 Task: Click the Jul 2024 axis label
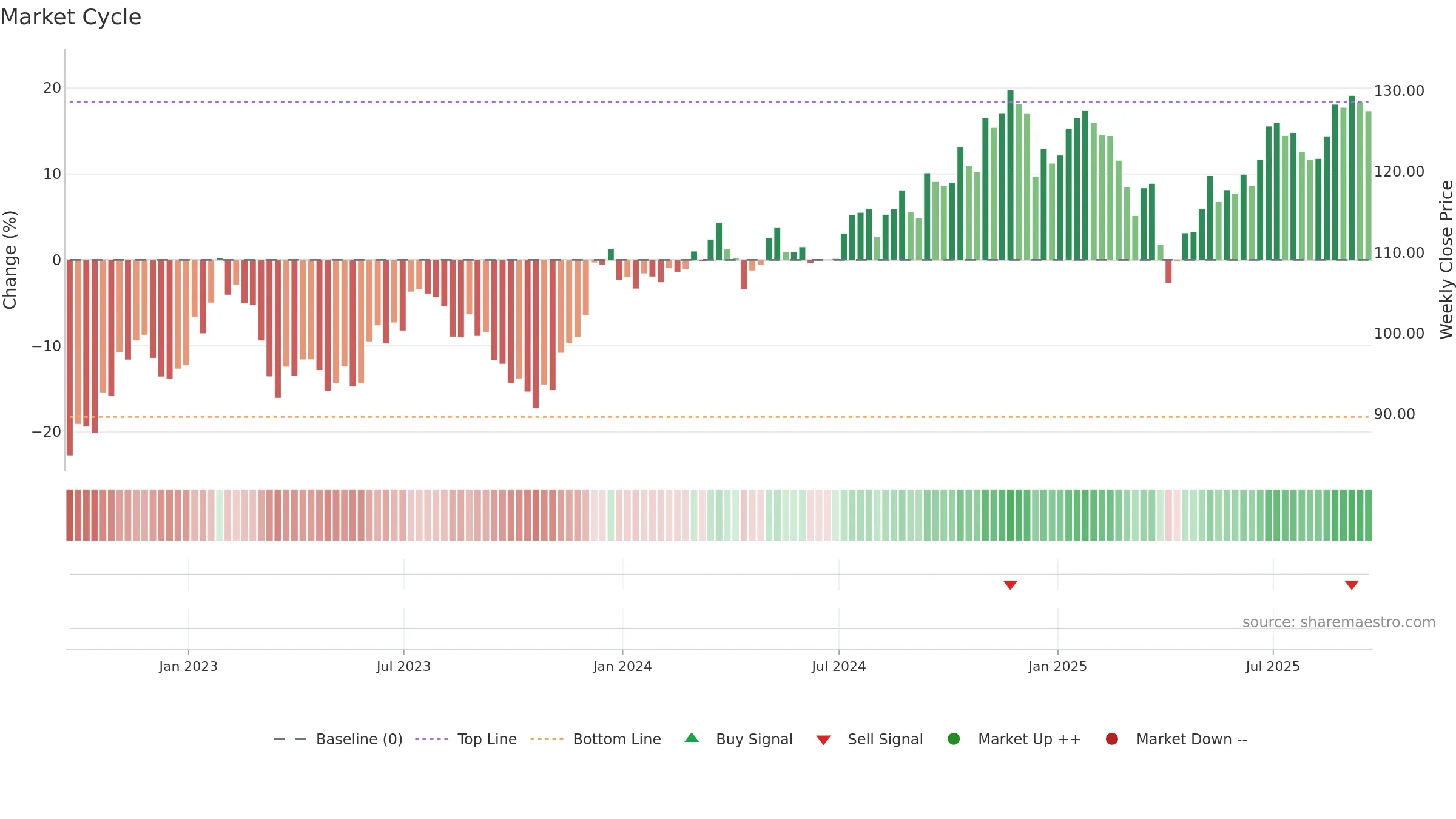(839, 666)
